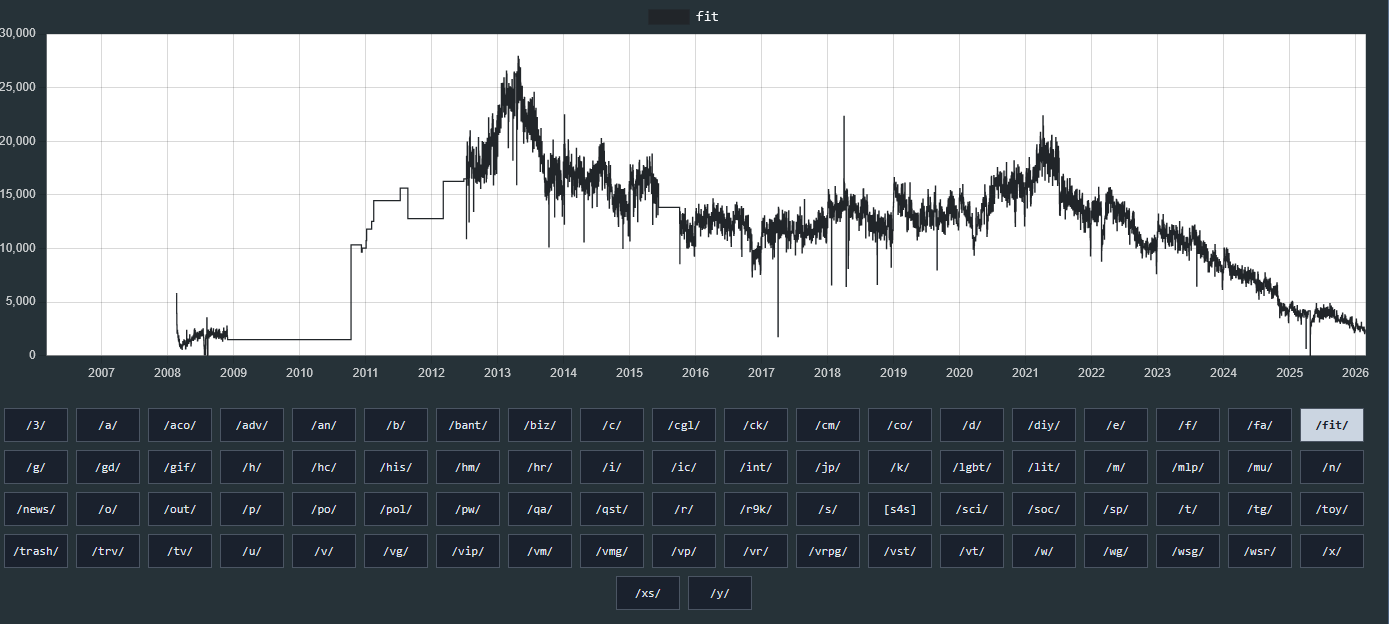Click the 2021 x-axis year label
Screen dimensions: 1389x624
coord(1025,373)
